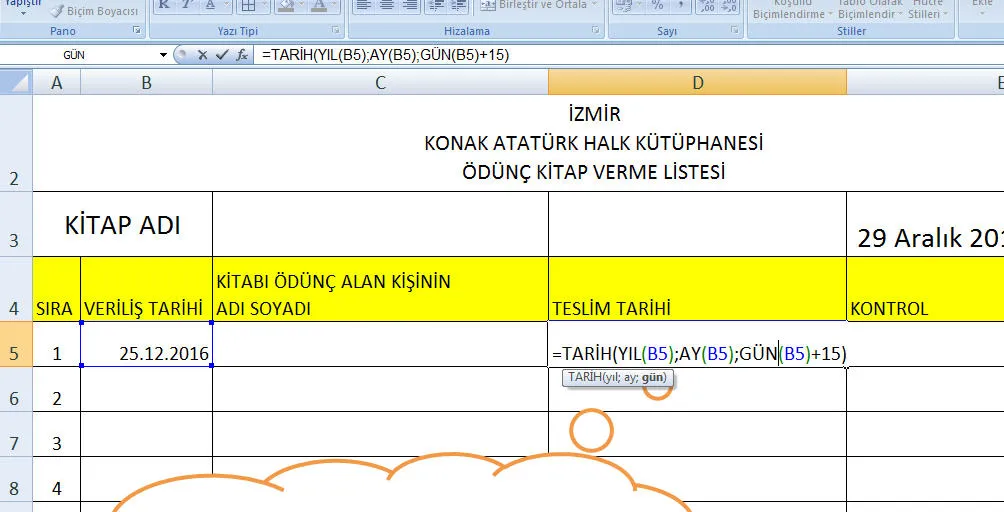
Task: Open the Yazı Tipi dialog launcher
Action: pyautogui.click(x=336, y=31)
